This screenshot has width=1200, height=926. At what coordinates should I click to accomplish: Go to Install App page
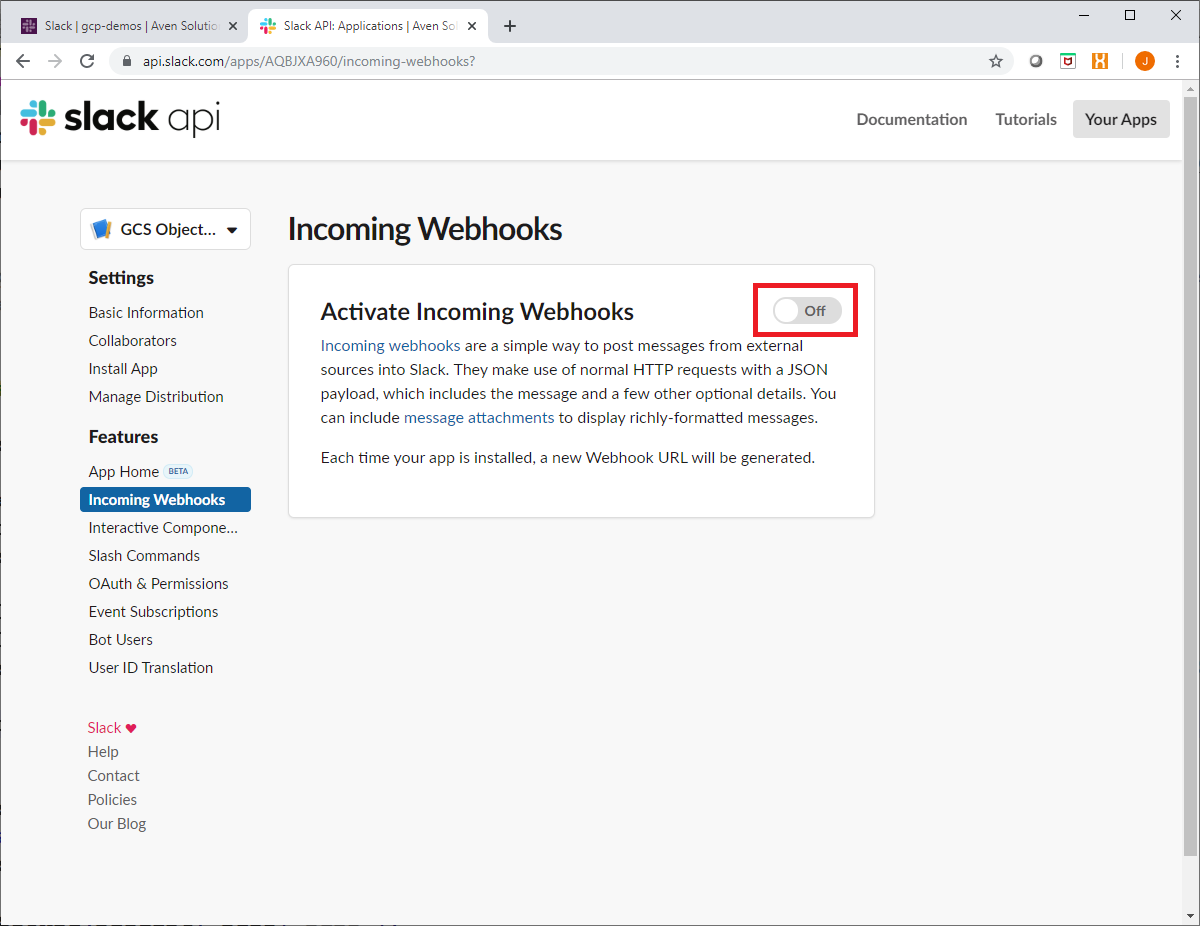click(123, 369)
